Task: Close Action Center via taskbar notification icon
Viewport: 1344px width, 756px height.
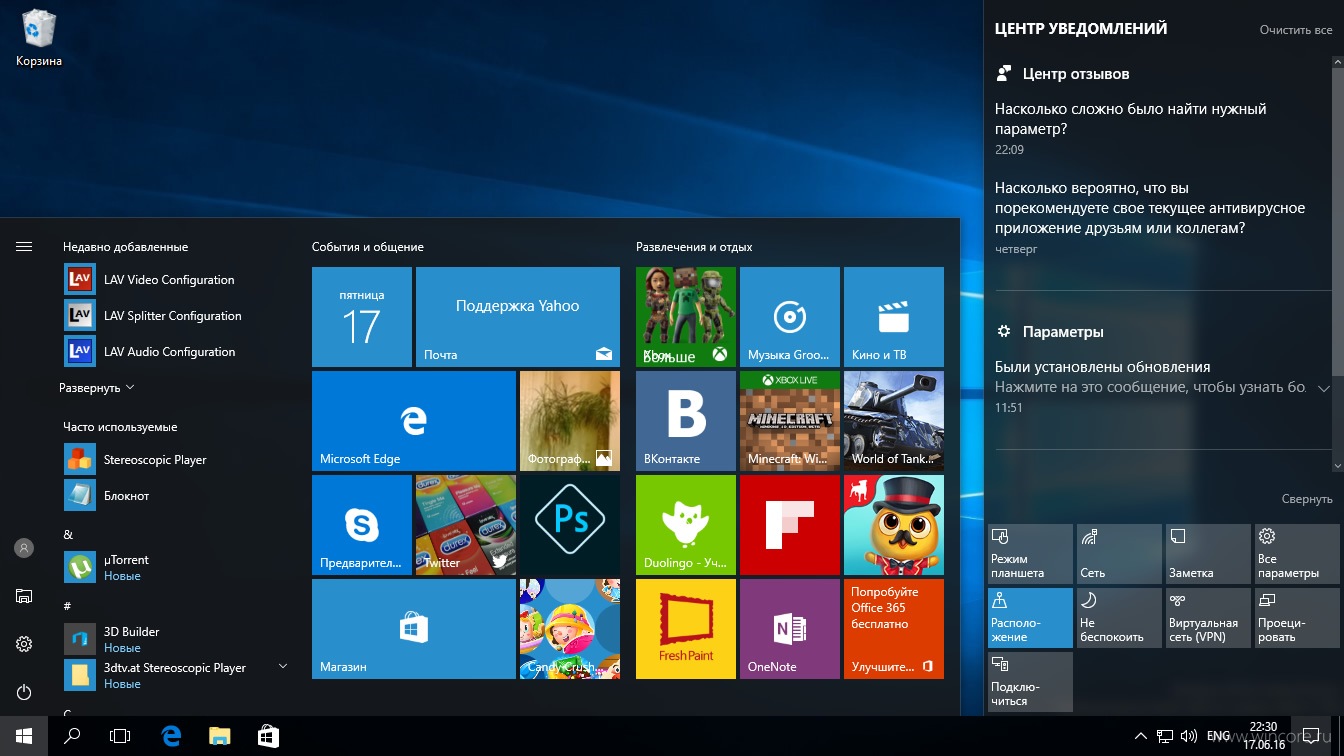Action: point(1310,737)
